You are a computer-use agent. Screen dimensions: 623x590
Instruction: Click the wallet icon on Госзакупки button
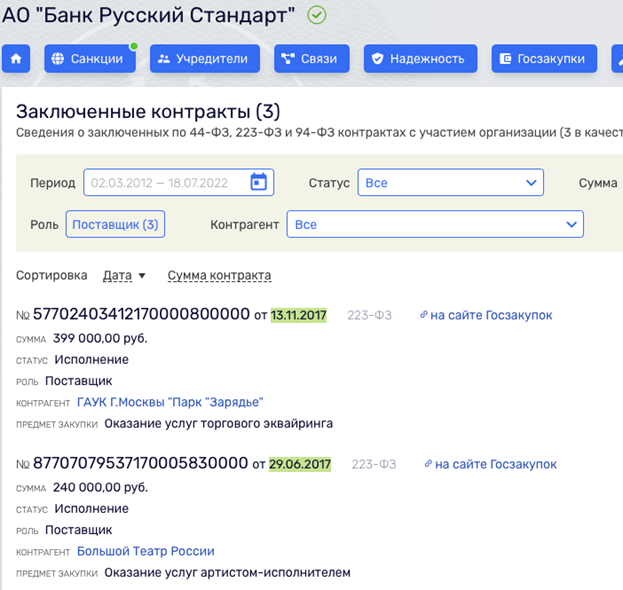pyautogui.click(x=505, y=59)
